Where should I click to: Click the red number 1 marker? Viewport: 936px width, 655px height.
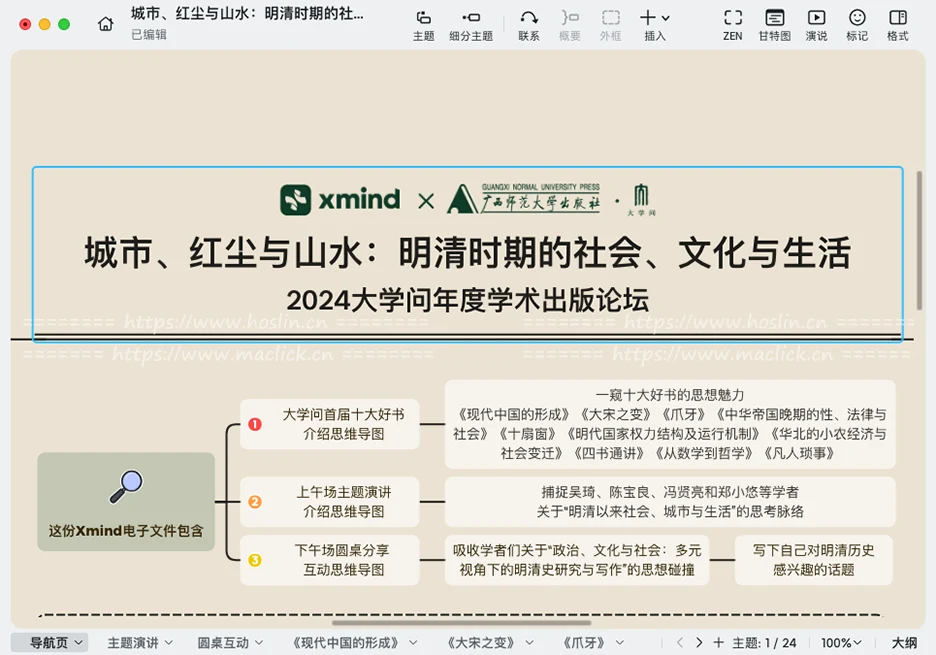[x=255, y=424]
